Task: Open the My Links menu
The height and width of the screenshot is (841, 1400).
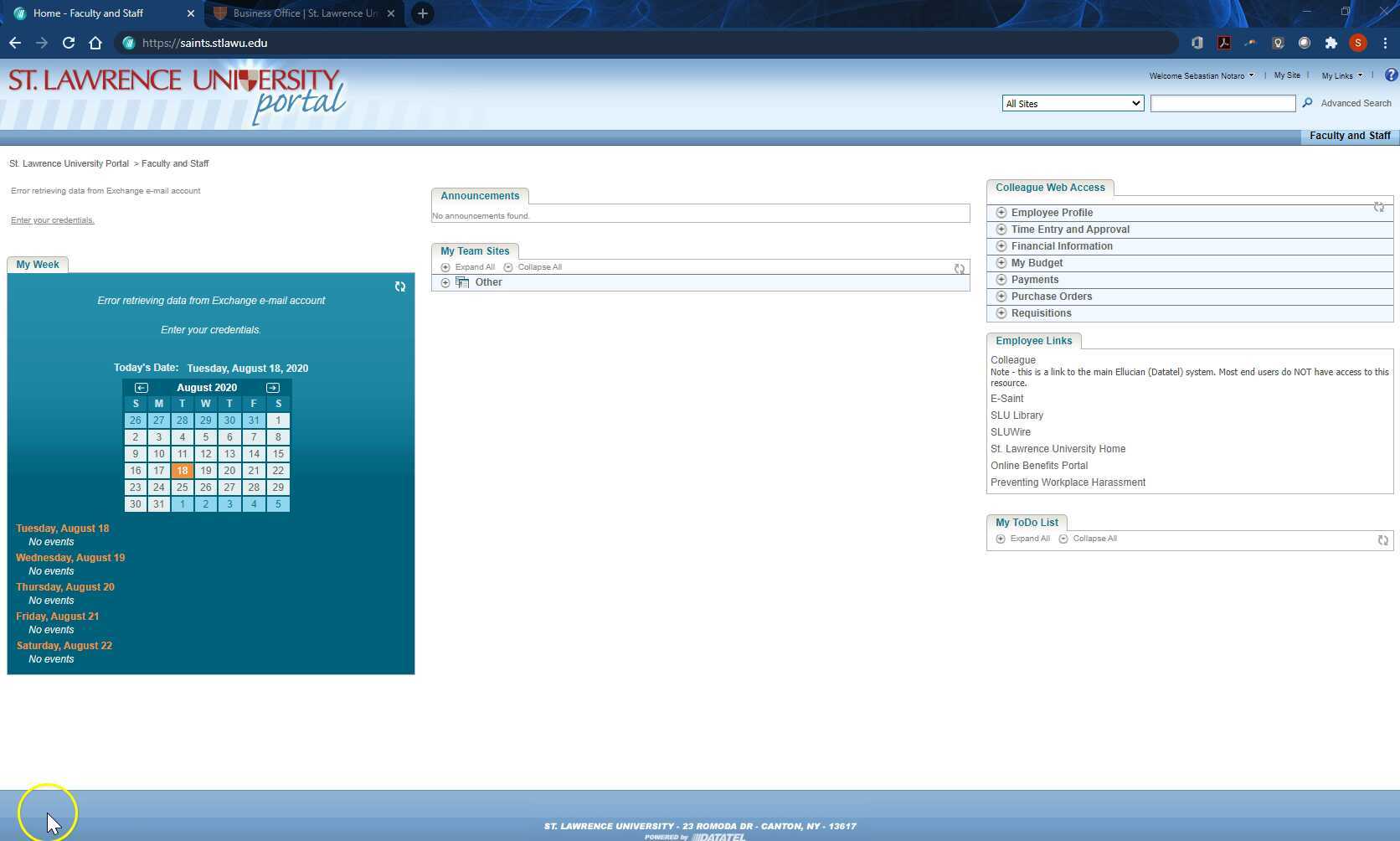Action: coord(1341,76)
